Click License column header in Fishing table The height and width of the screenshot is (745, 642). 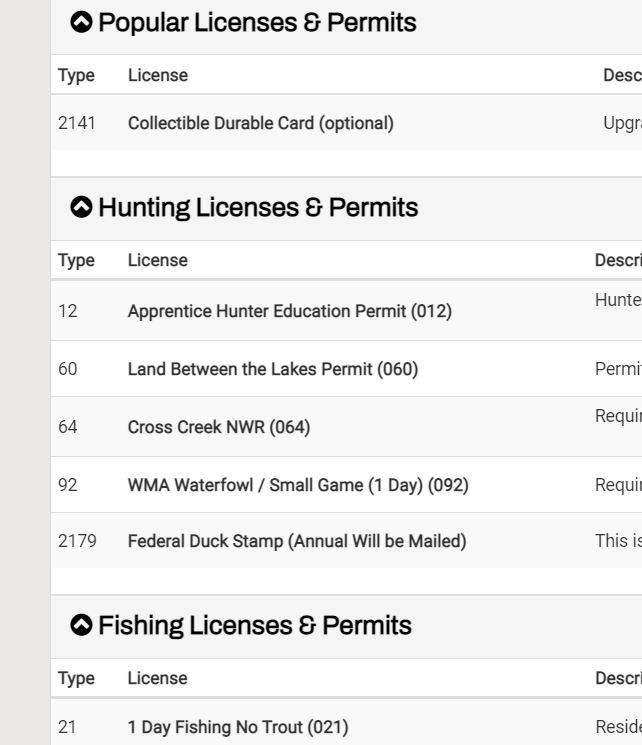157,678
